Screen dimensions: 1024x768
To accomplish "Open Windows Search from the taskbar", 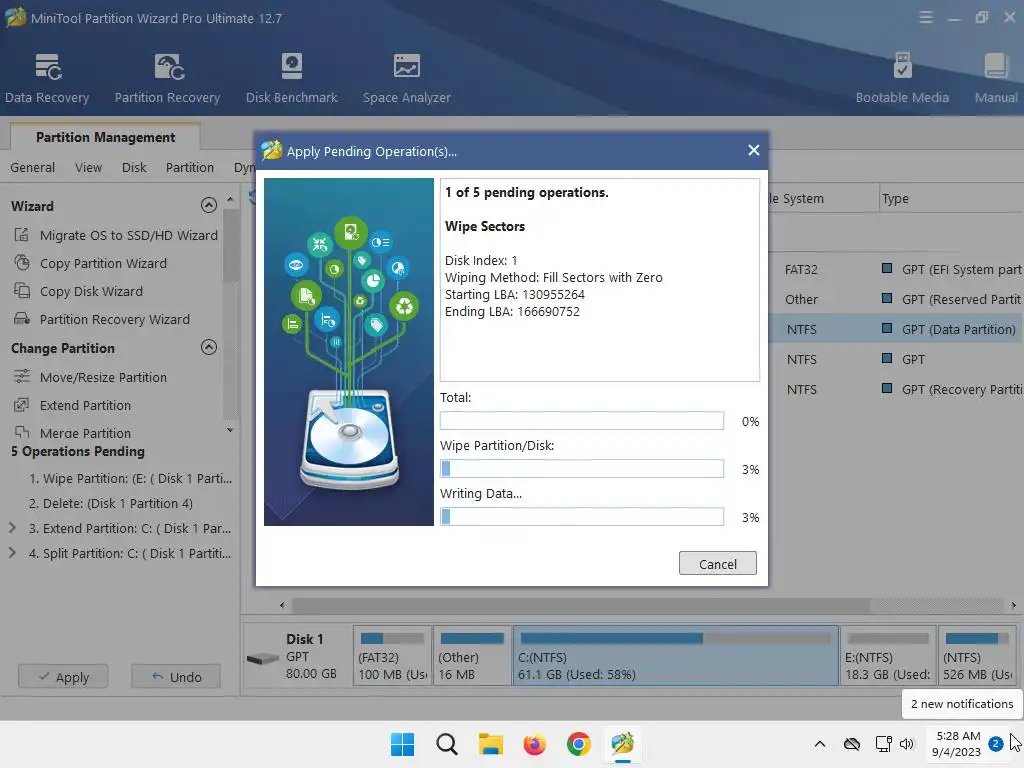I will (x=447, y=744).
